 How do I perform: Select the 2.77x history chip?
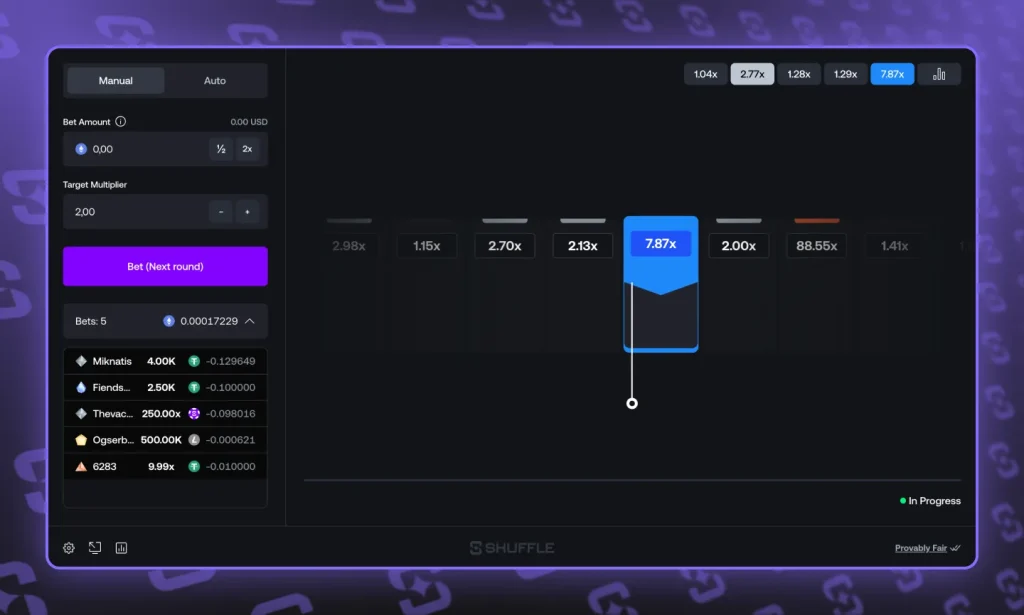point(752,74)
